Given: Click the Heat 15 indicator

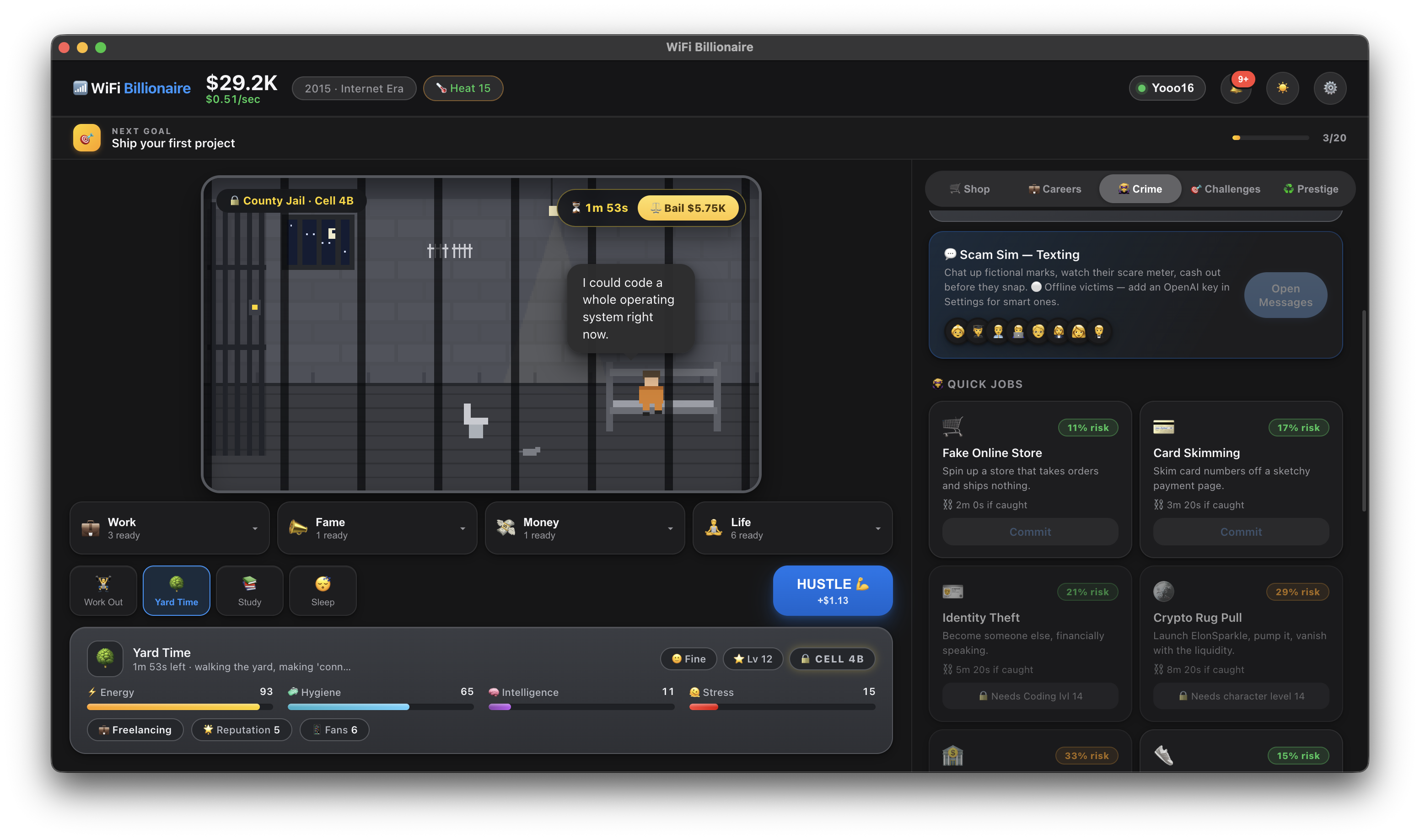Looking at the screenshot, I should [x=463, y=88].
